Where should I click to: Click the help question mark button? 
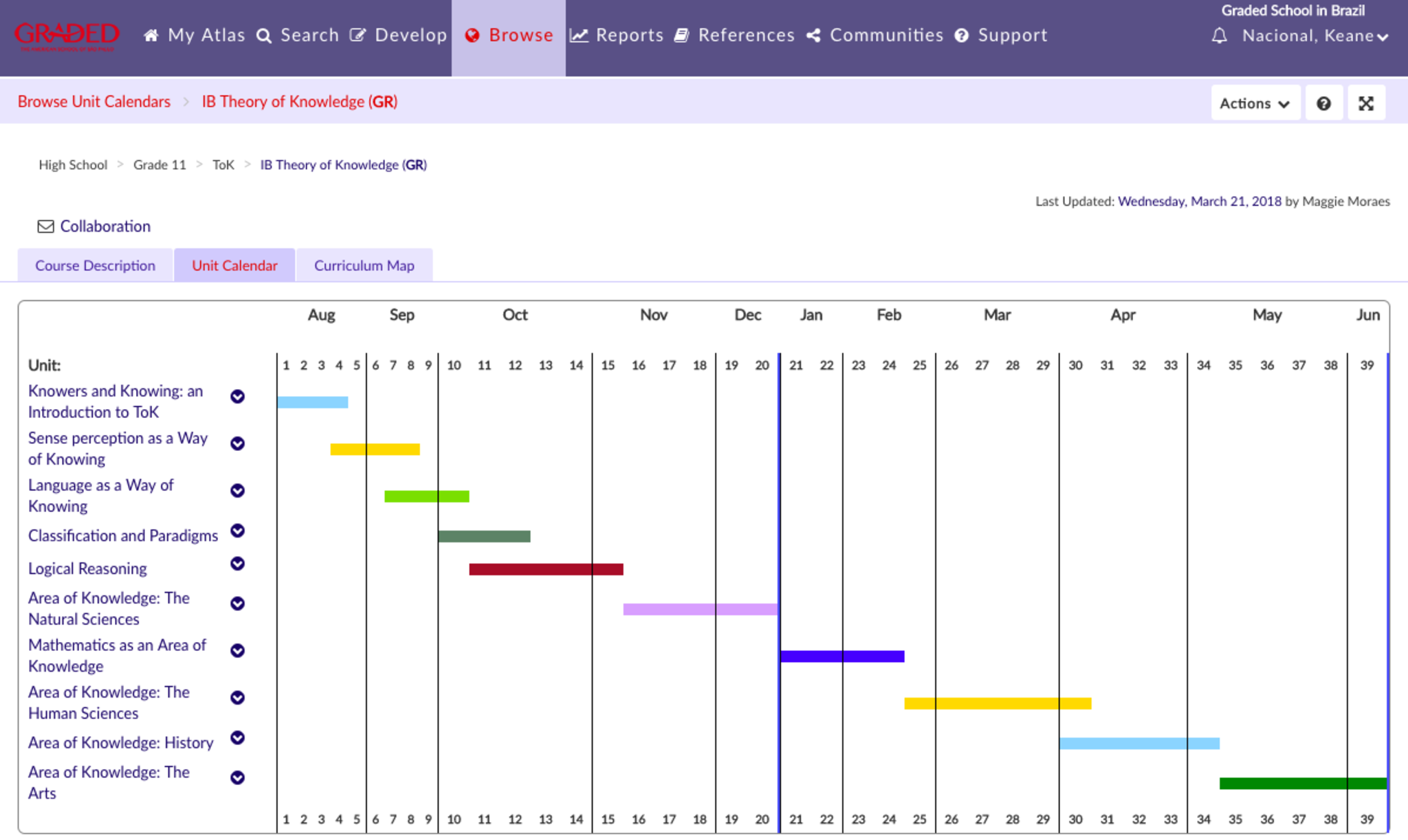point(1323,103)
